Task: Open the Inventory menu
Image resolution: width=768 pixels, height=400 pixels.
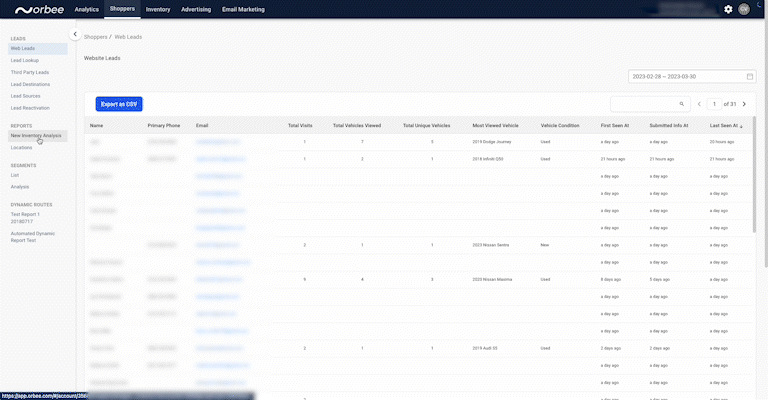Action: click(x=158, y=9)
